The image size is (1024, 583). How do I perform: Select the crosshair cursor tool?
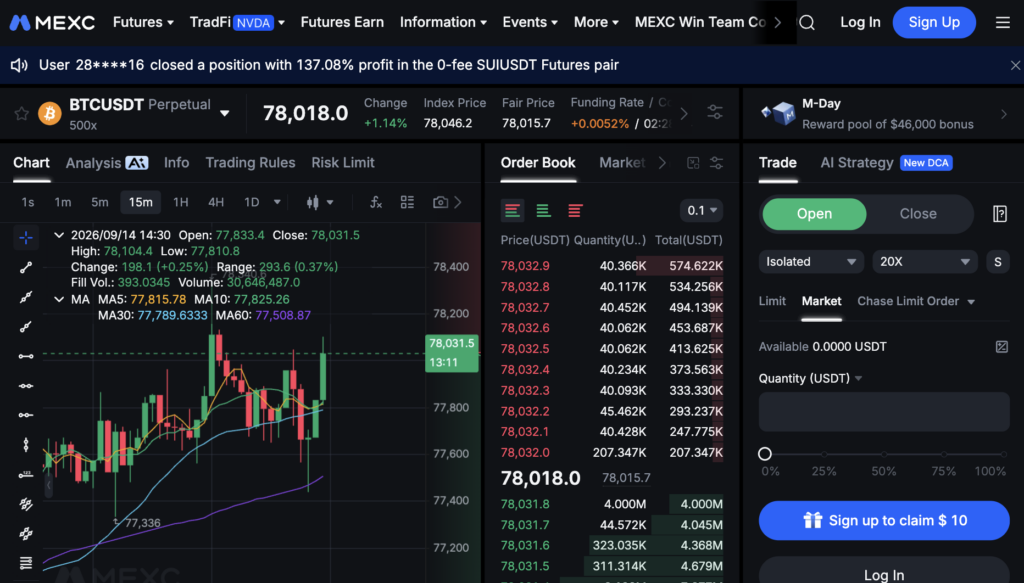[25, 238]
